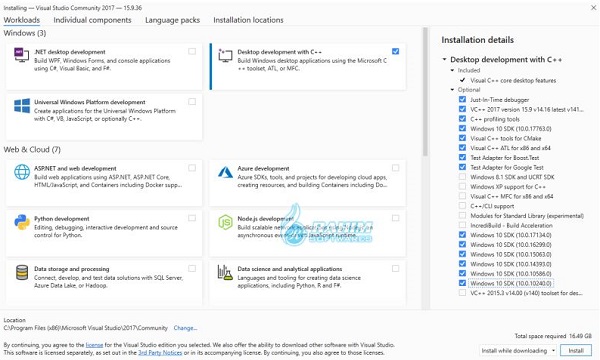Click the Windows (3) section heading
Screen dimensions: 600x360
tap(25, 33)
